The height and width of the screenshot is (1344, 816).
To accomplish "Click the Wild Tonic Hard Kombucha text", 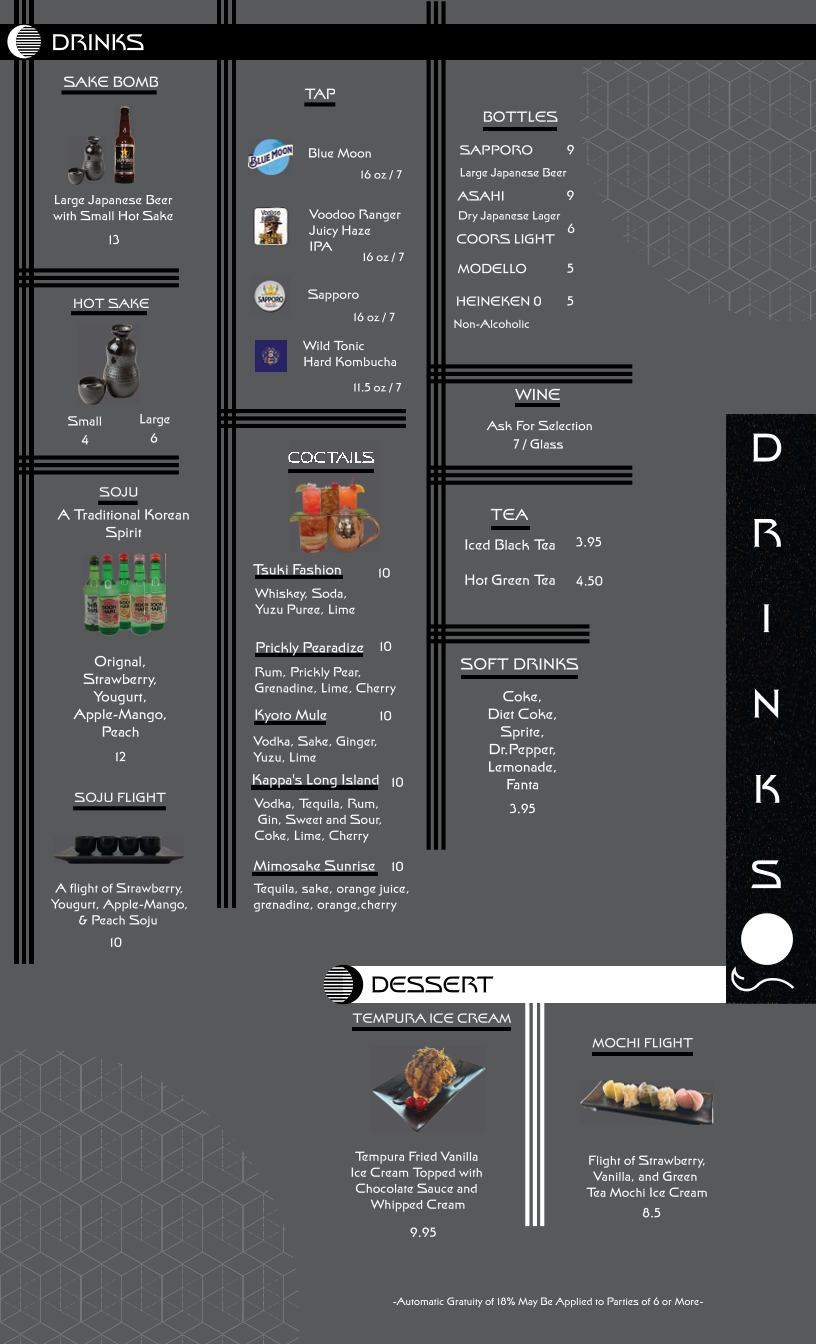I will pyautogui.click(x=350, y=354).
